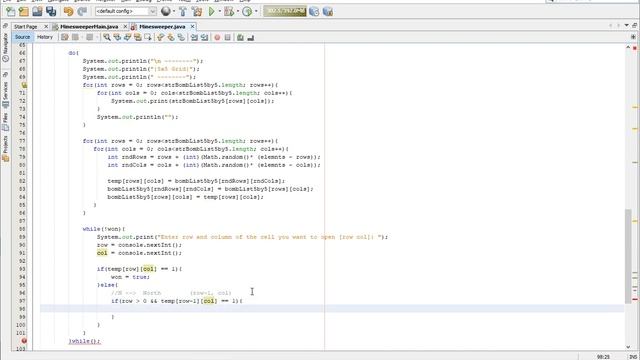Switch to the Start Page tab

pos(25,27)
